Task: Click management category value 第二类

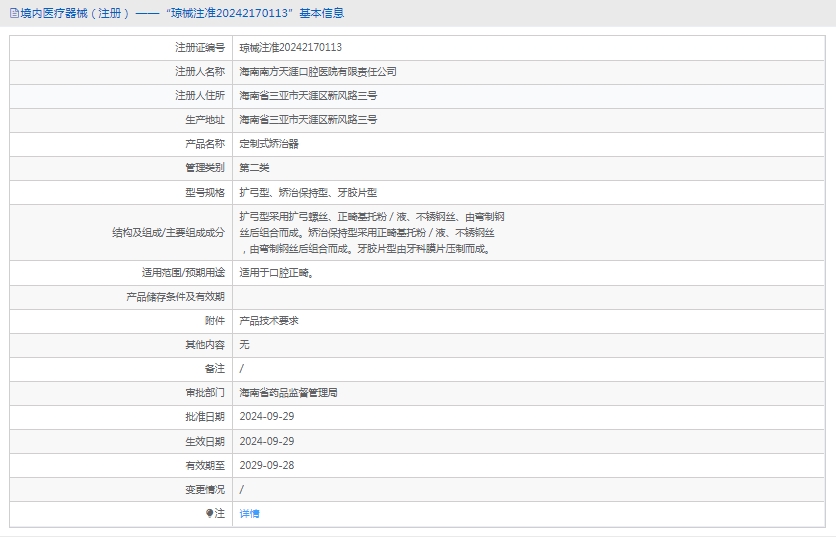Action: tap(254, 168)
